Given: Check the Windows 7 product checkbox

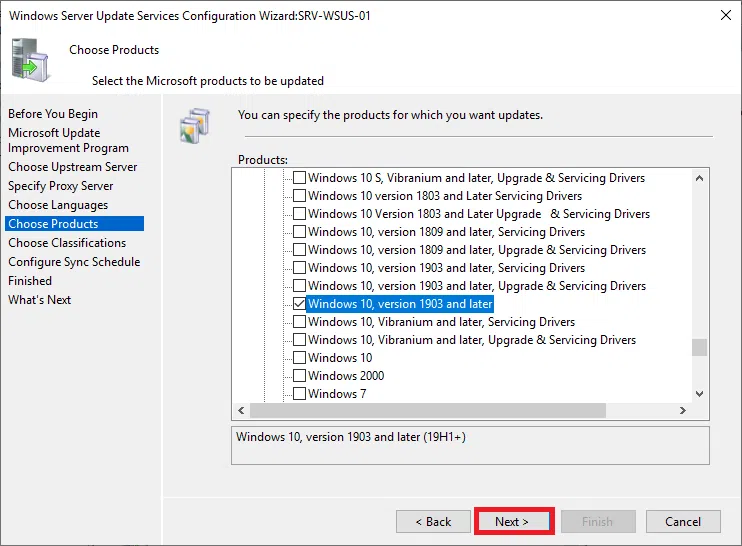Looking at the screenshot, I should tap(299, 394).
